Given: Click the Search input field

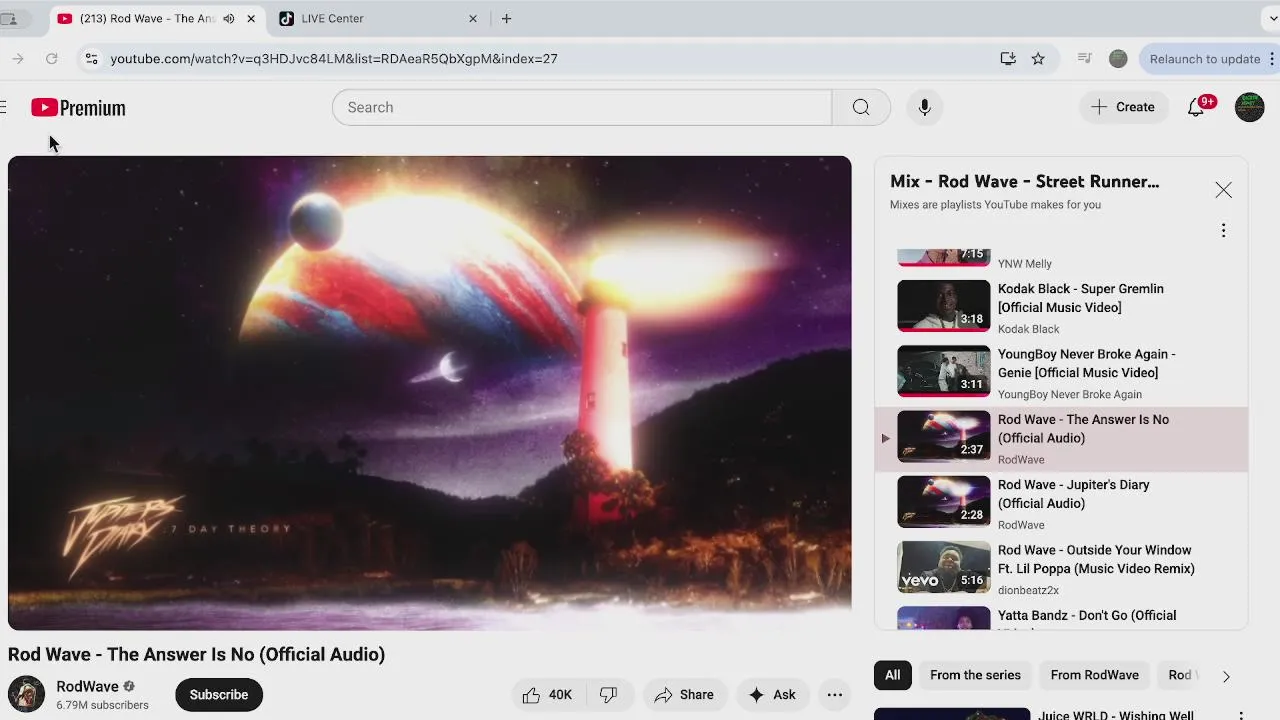Looking at the screenshot, I should 581,107.
